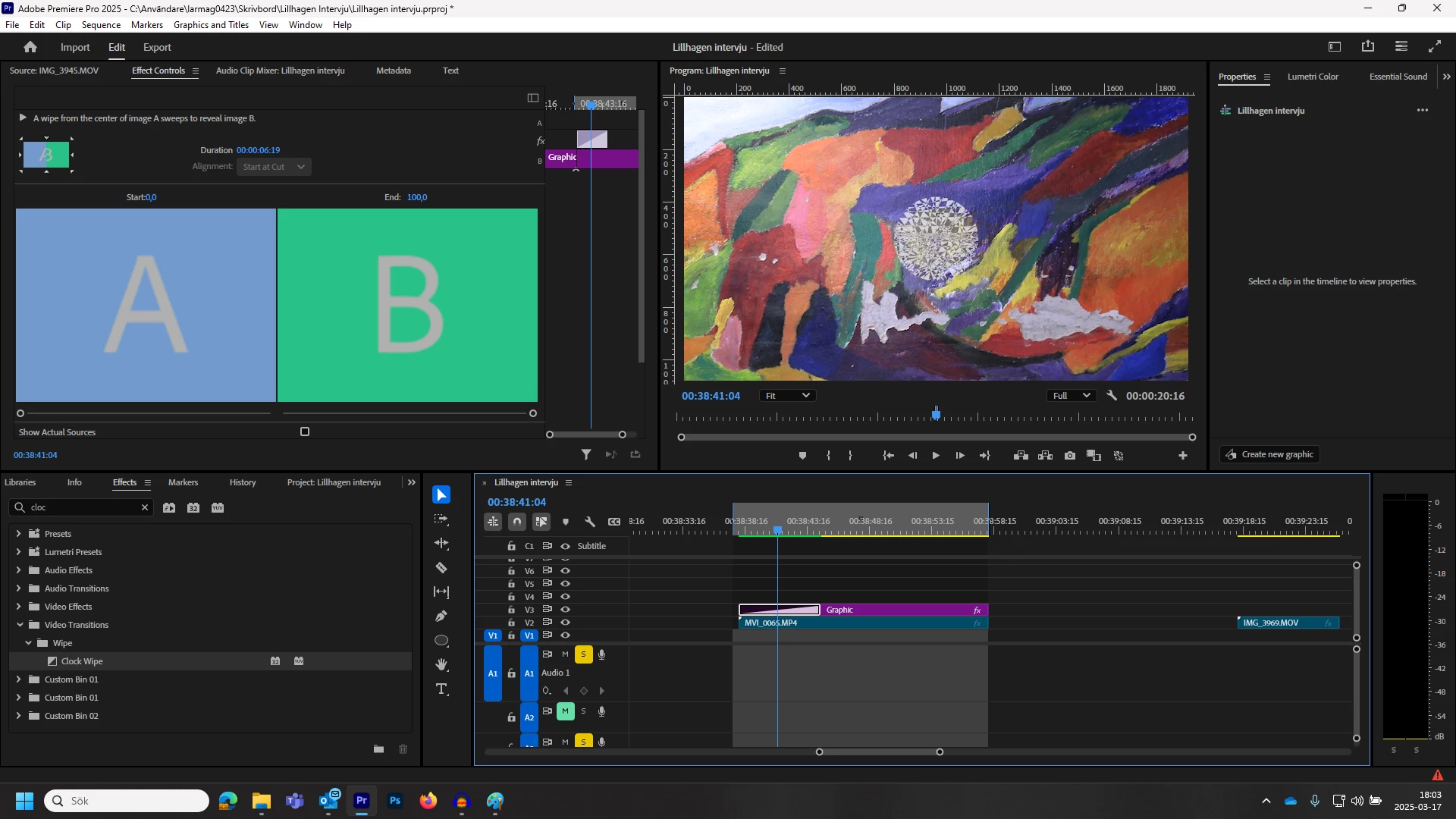Open the Sequence menu
Image resolution: width=1456 pixels, height=819 pixels.
pyautogui.click(x=101, y=25)
